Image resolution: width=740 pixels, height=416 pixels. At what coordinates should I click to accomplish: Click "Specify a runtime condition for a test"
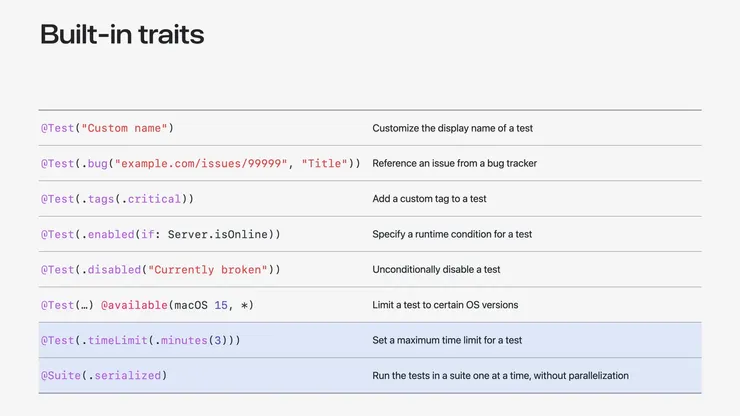tap(452, 234)
